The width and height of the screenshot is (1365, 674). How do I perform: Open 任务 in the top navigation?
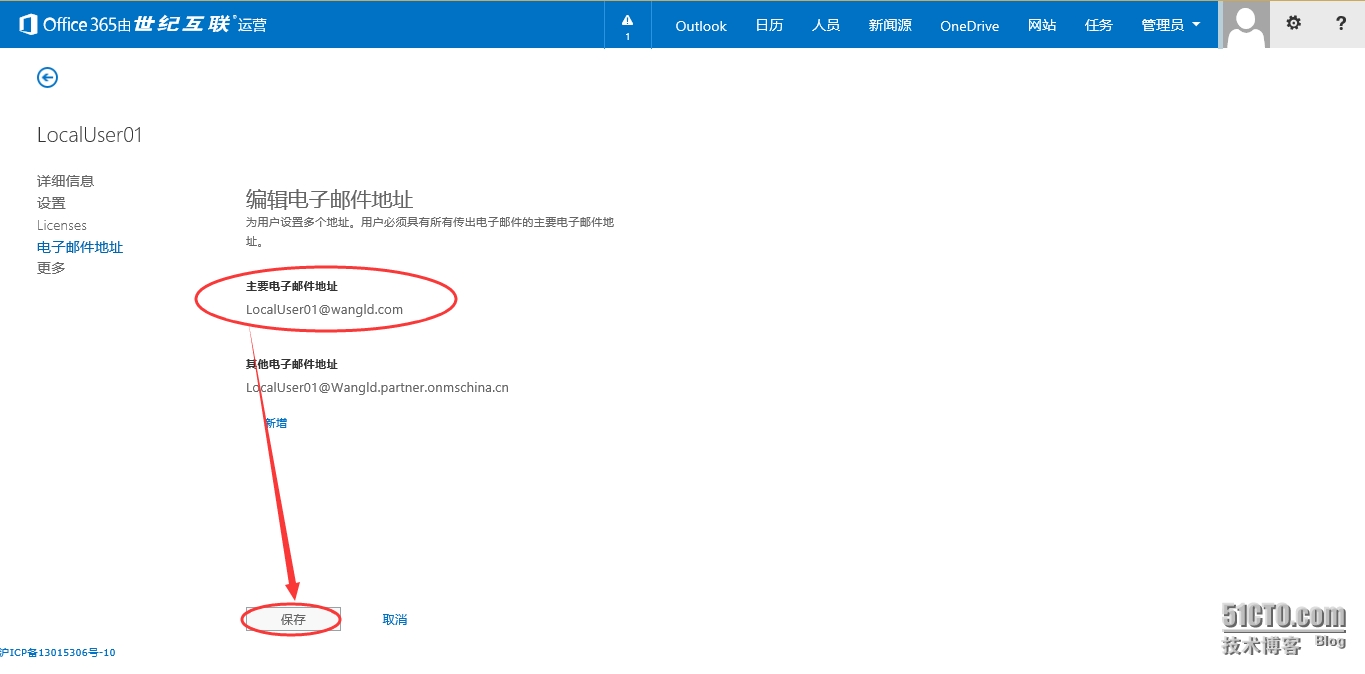coord(1098,25)
